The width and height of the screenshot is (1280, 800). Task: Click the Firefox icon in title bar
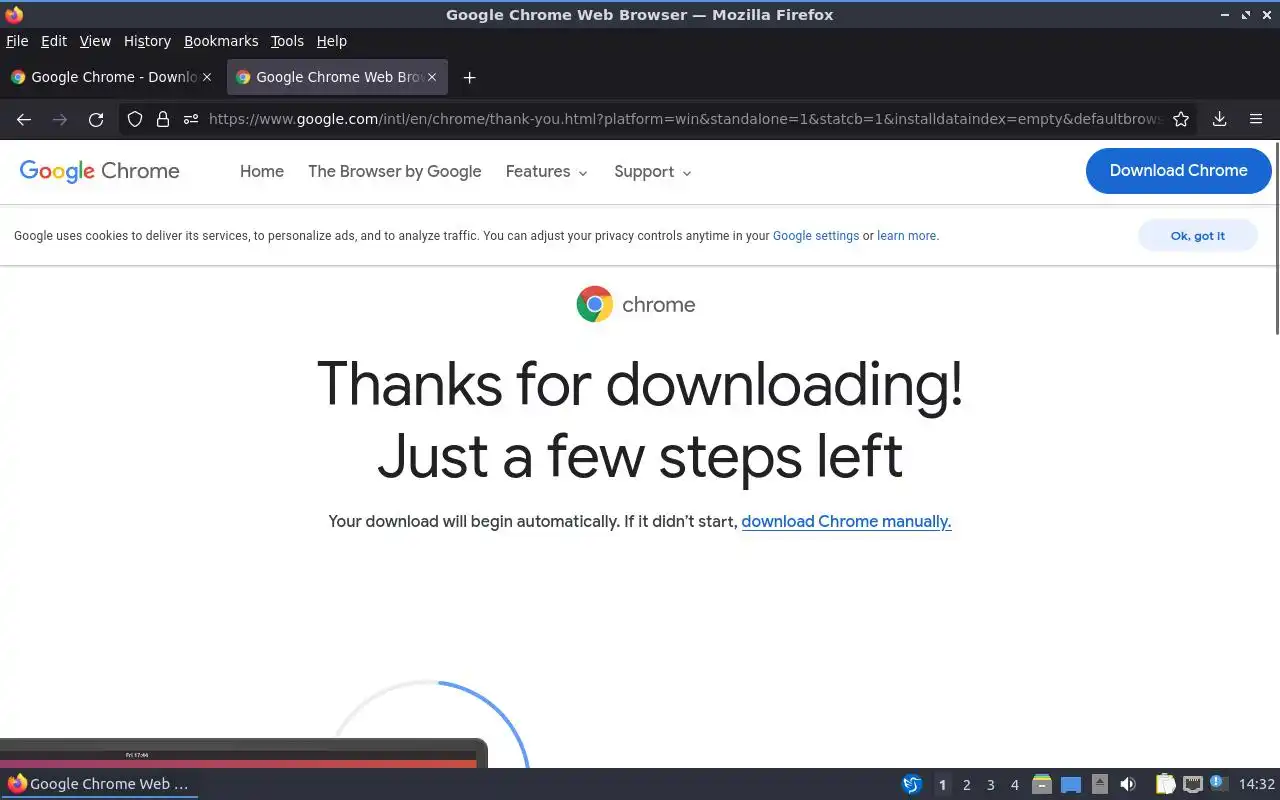[14, 14]
